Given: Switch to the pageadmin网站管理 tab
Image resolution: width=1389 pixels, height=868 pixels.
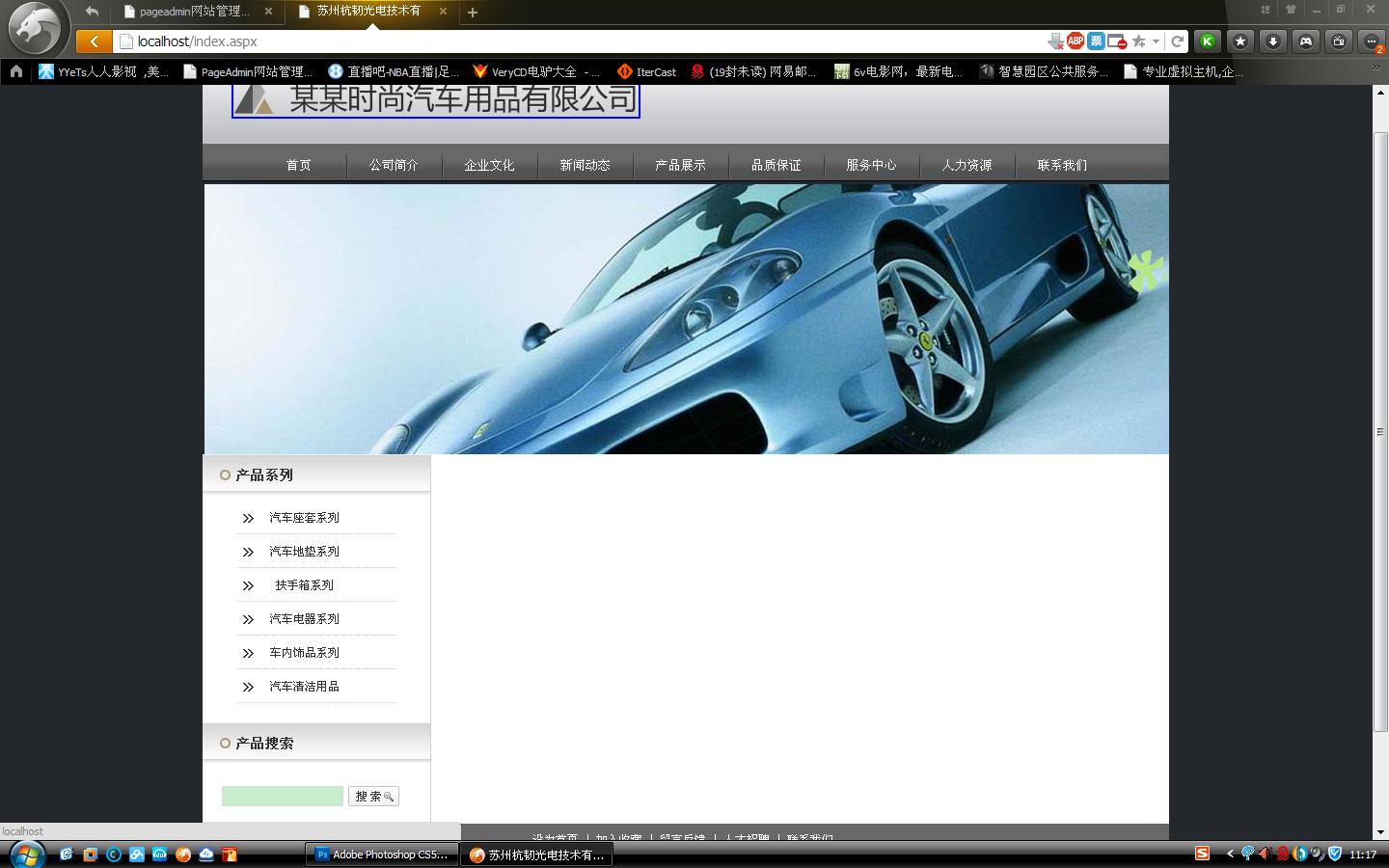Looking at the screenshot, I should pyautogui.click(x=193, y=12).
